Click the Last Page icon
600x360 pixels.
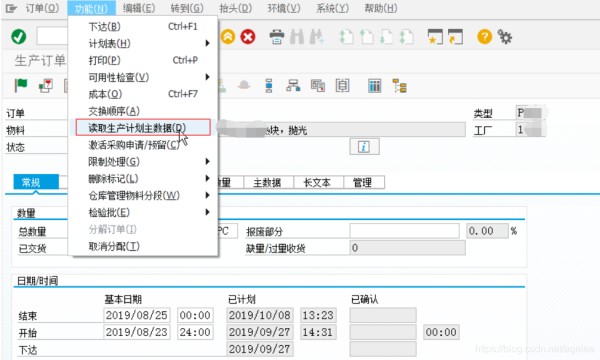coord(406,37)
